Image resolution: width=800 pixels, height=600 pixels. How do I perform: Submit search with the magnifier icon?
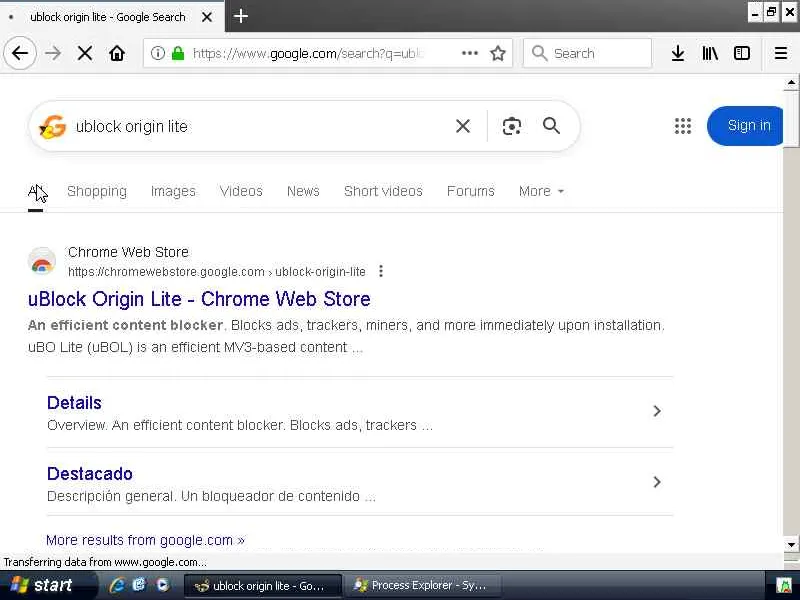[x=552, y=126]
